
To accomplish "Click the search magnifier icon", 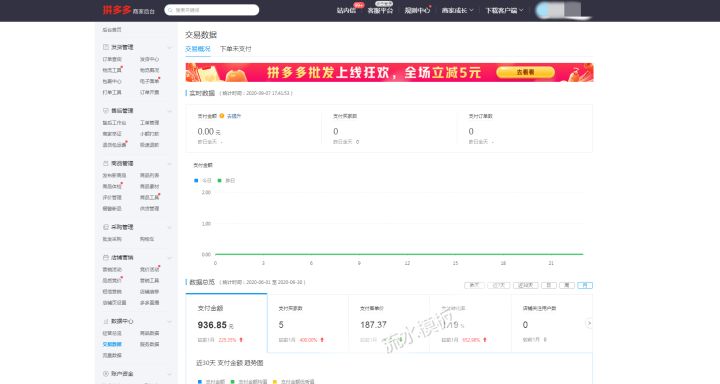I will tap(171, 10).
